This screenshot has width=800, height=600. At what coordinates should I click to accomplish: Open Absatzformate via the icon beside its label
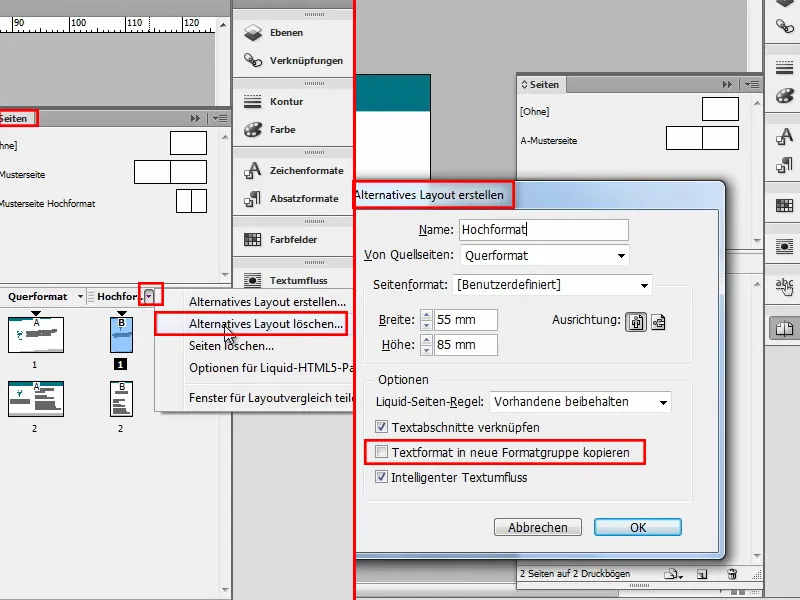click(253, 198)
